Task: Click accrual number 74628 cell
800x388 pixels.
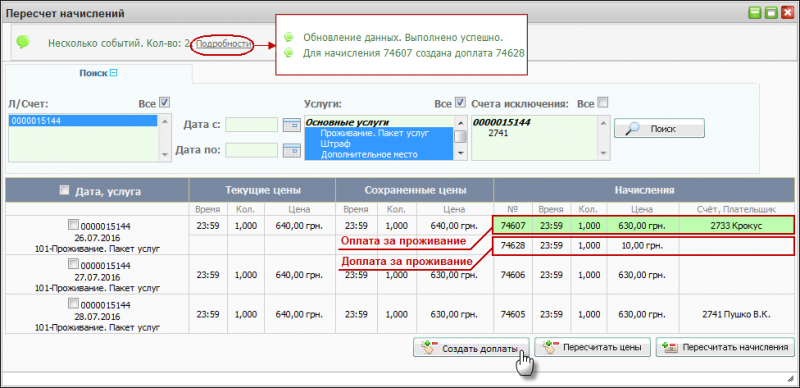Action: coord(513,246)
